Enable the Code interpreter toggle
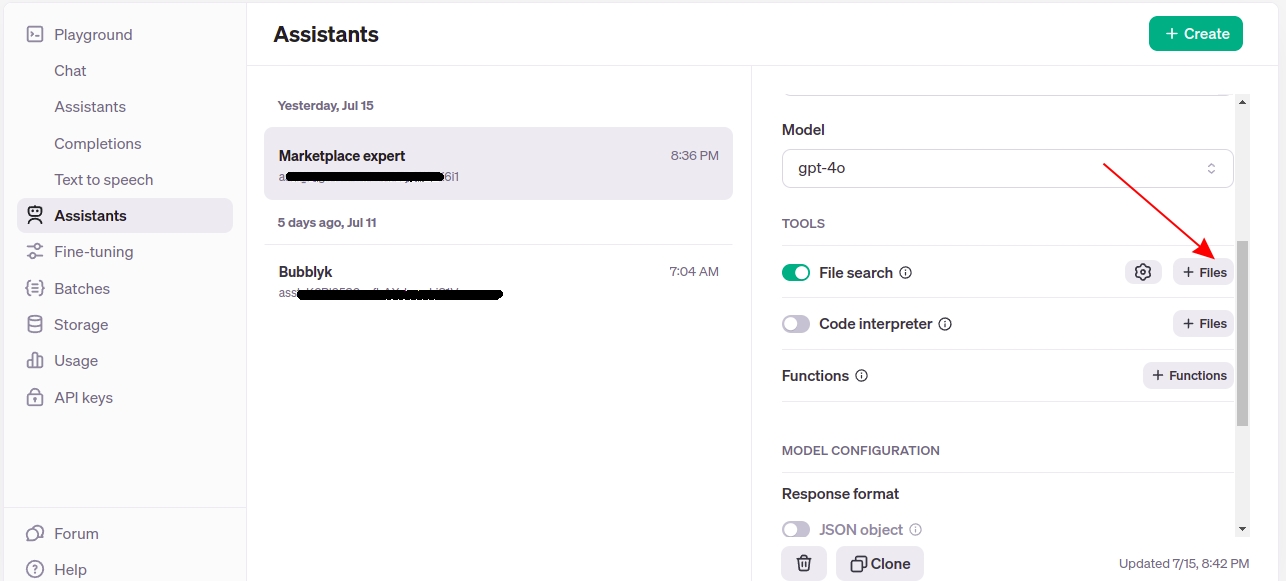Image resolution: width=1286 pixels, height=581 pixels. pyautogui.click(x=796, y=325)
